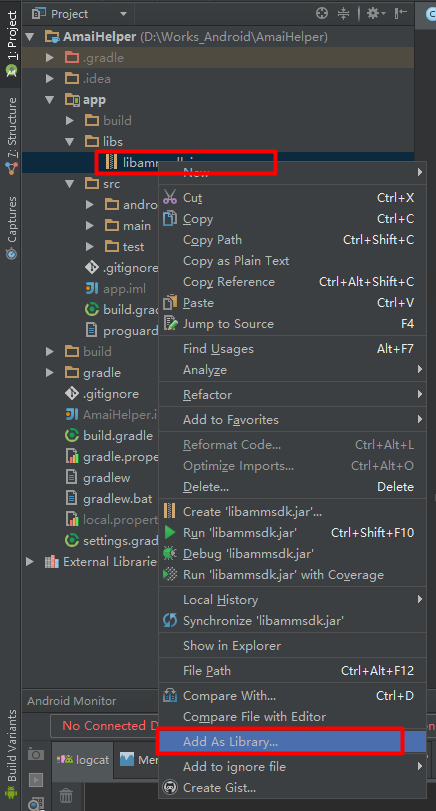Select Copy Reference menu entry

tap(292, 282)
